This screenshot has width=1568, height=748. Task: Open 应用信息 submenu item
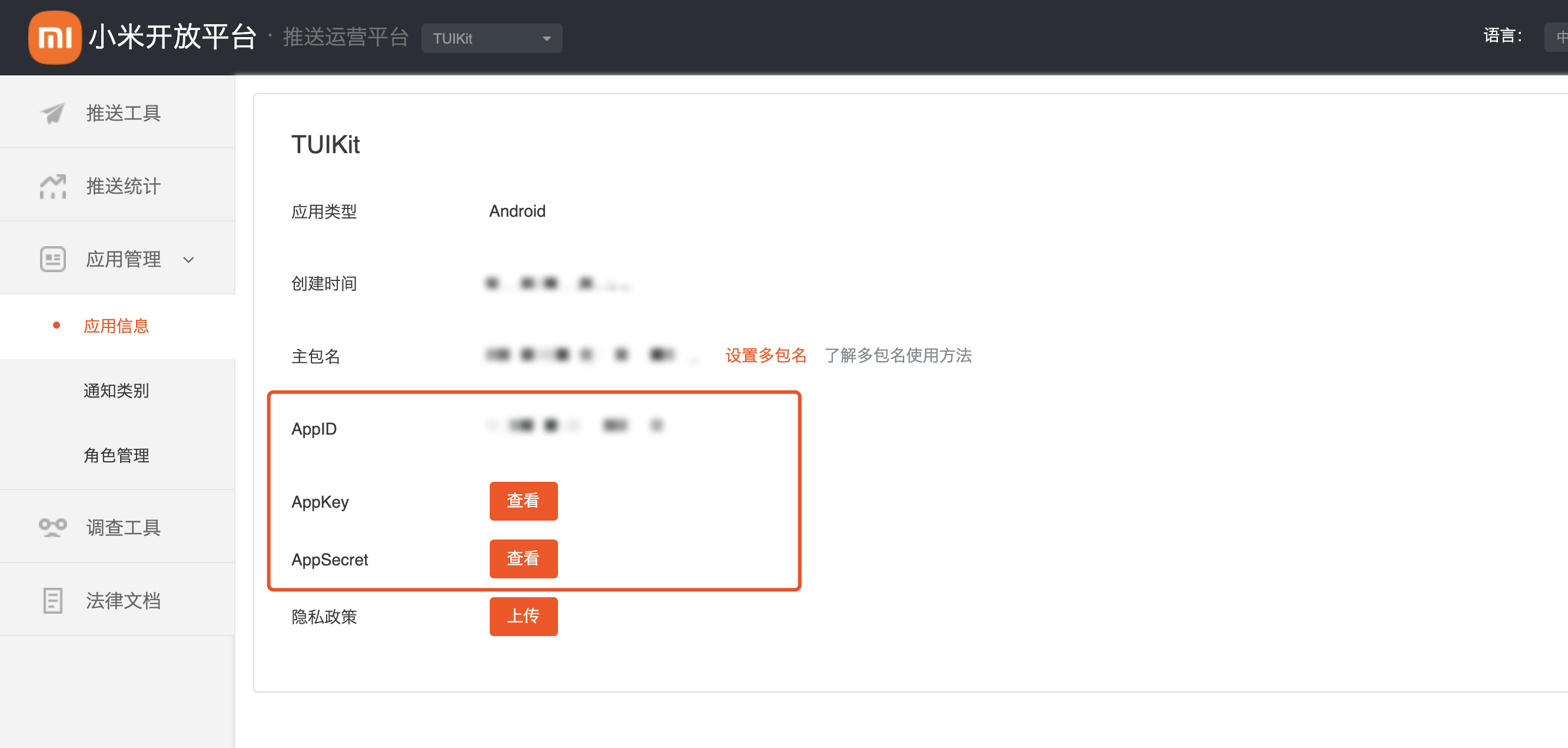pos(117,326)
